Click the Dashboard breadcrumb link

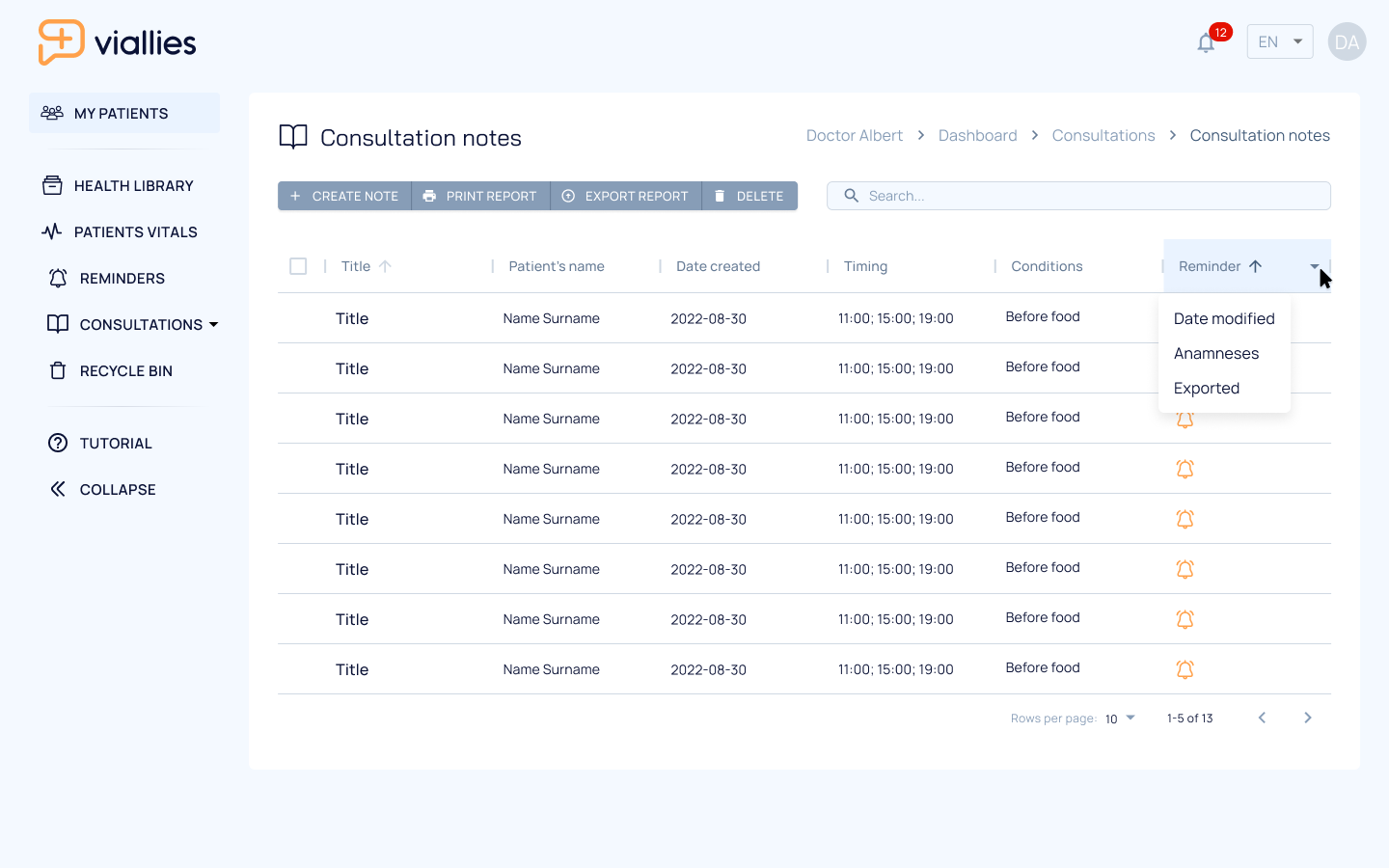(977, 135)
